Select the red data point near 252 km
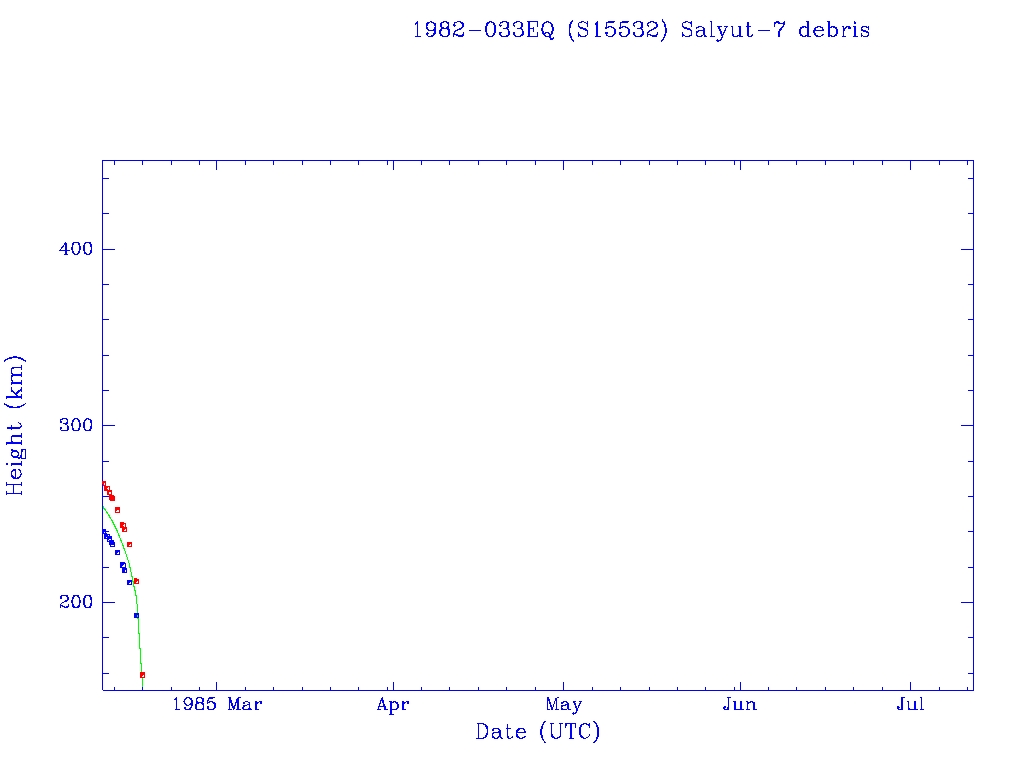Viewport: 1024px width, 768px height. coord(117,510)
